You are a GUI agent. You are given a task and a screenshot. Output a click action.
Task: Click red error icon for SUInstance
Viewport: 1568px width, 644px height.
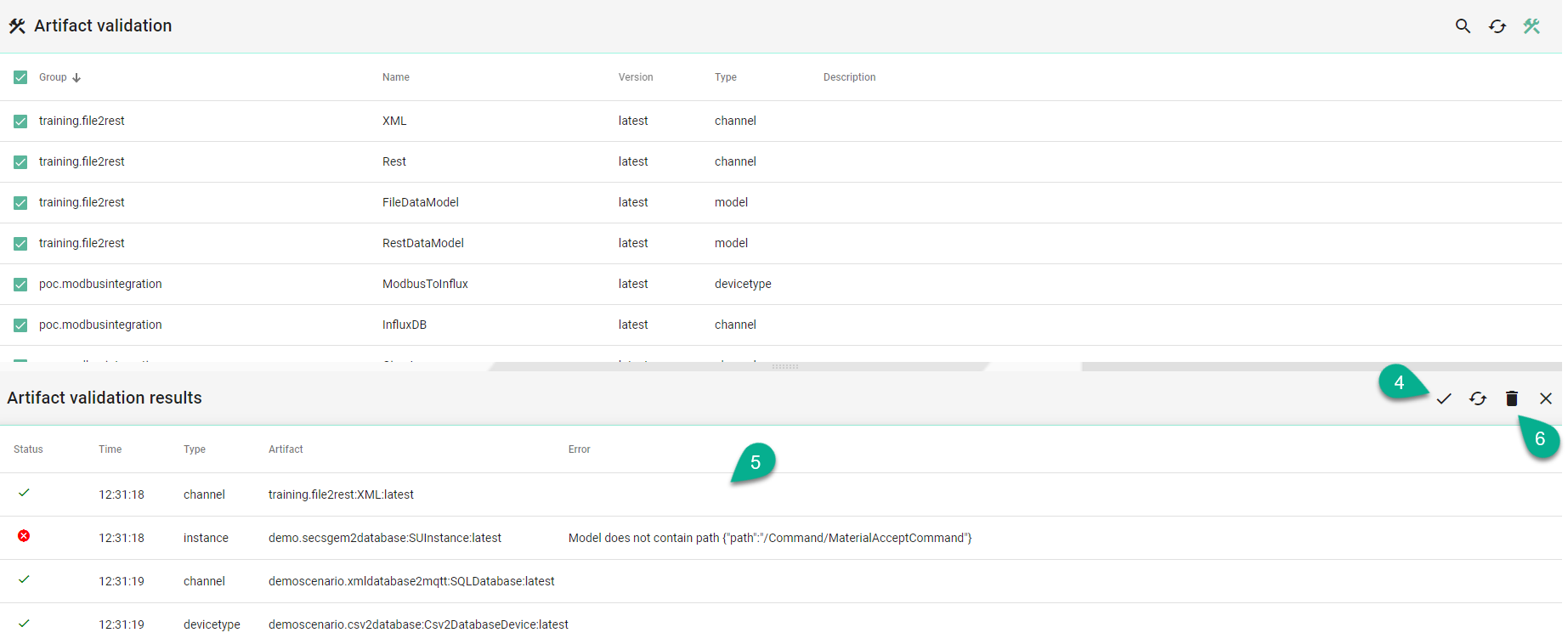pos(24,536)
